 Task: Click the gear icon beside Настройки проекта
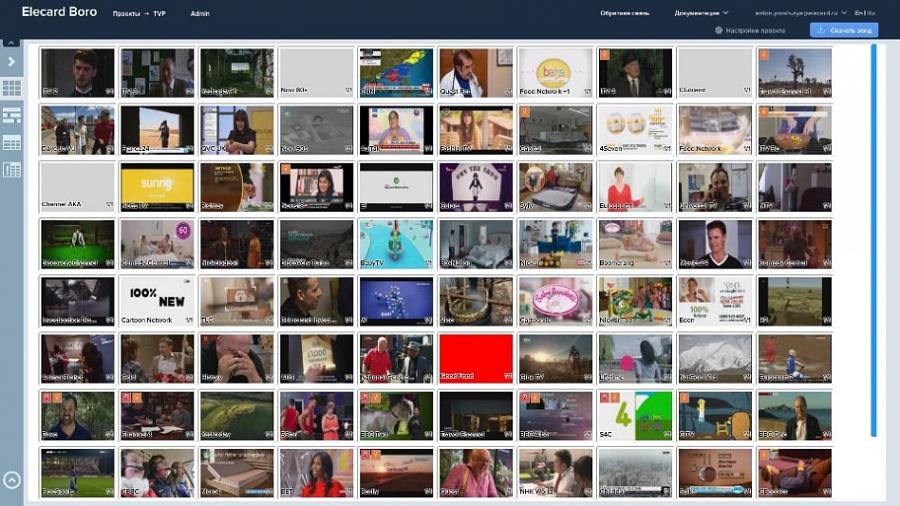click(719, 31)
